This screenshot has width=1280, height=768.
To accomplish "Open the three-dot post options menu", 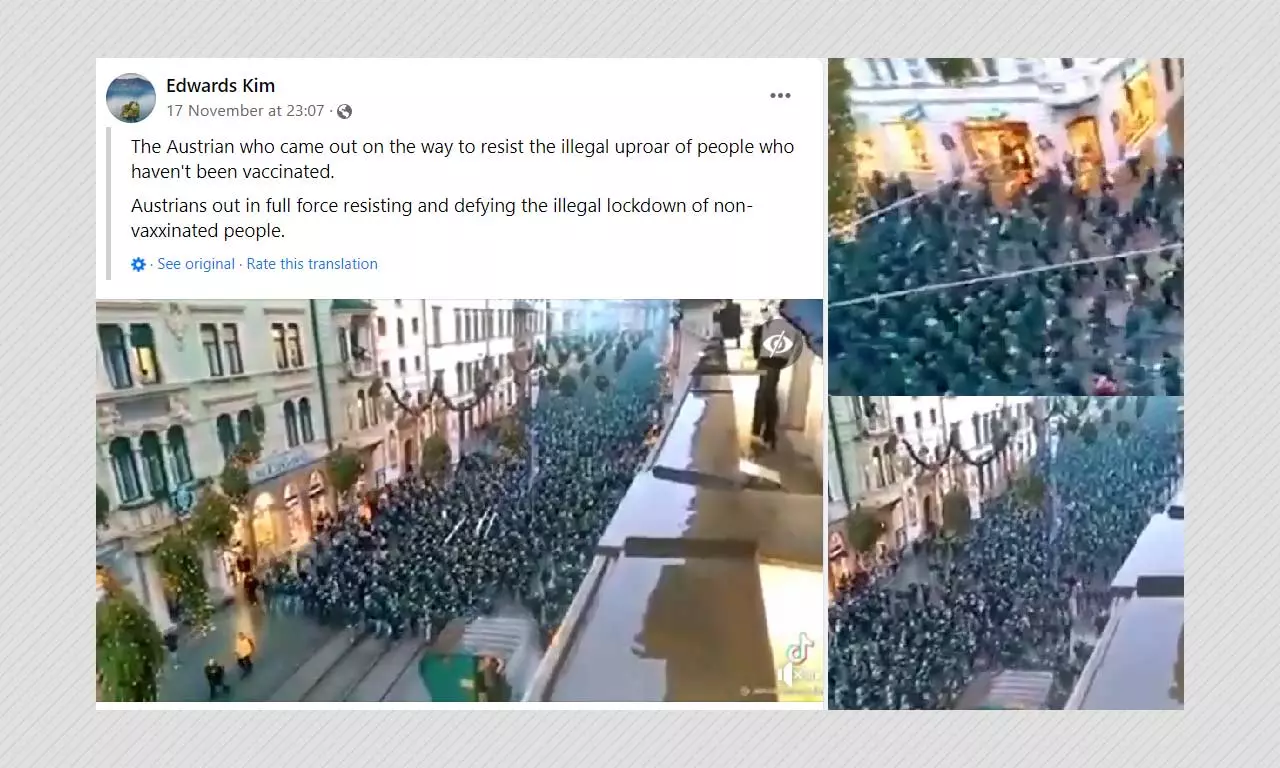I will (x=780, y=96).
